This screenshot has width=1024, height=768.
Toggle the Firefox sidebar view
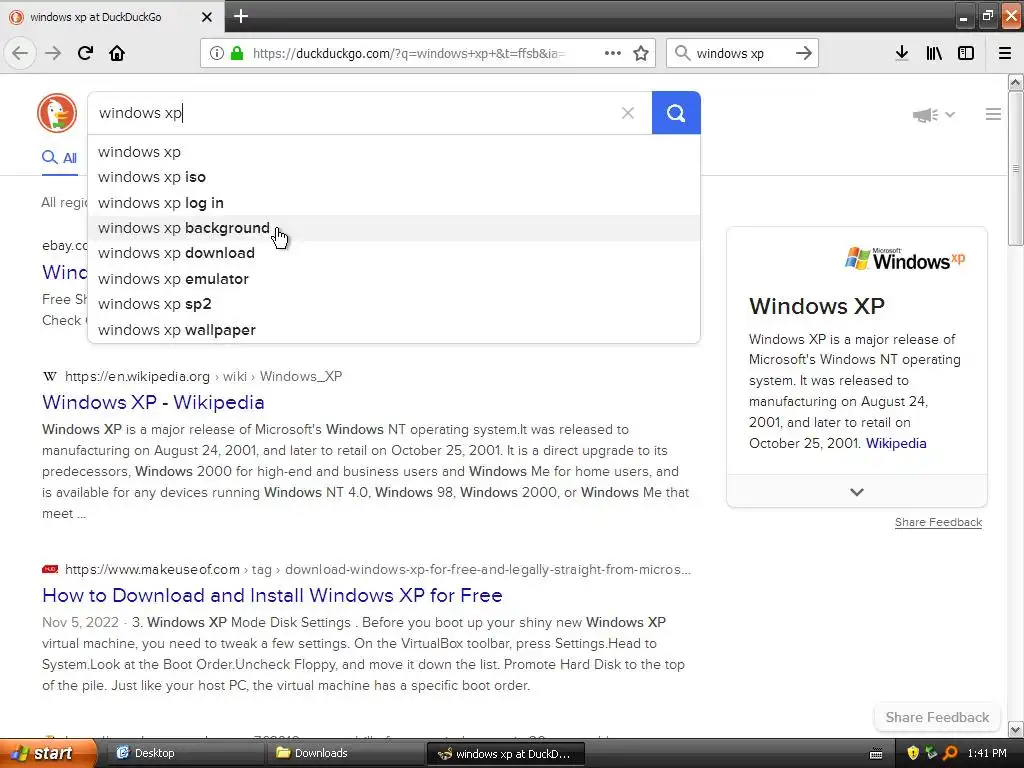coord(966,53)
